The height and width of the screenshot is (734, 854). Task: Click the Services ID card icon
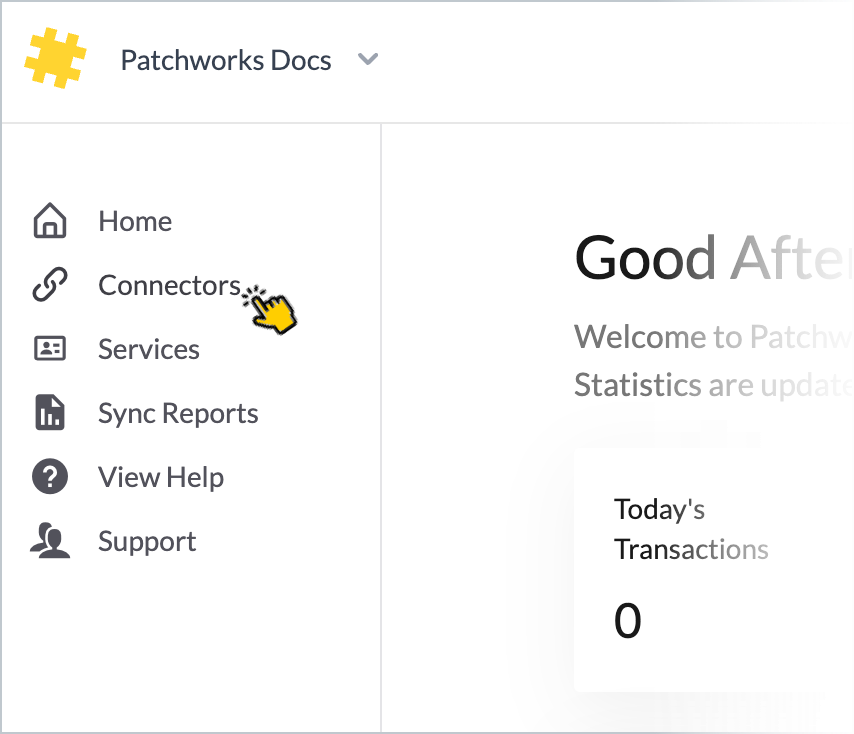[x=50, y=348]
